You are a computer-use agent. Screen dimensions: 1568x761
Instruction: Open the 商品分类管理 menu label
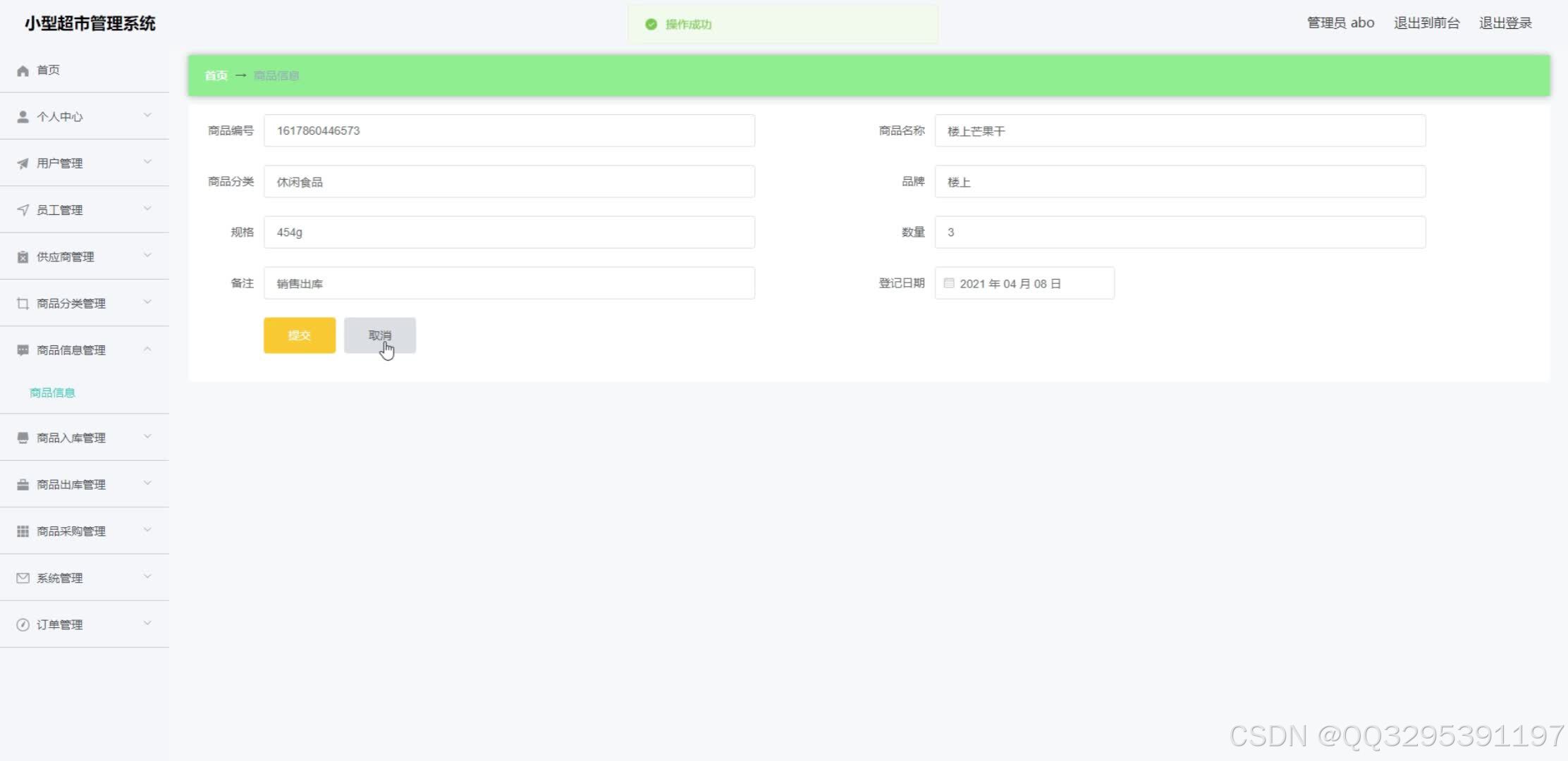71,304
